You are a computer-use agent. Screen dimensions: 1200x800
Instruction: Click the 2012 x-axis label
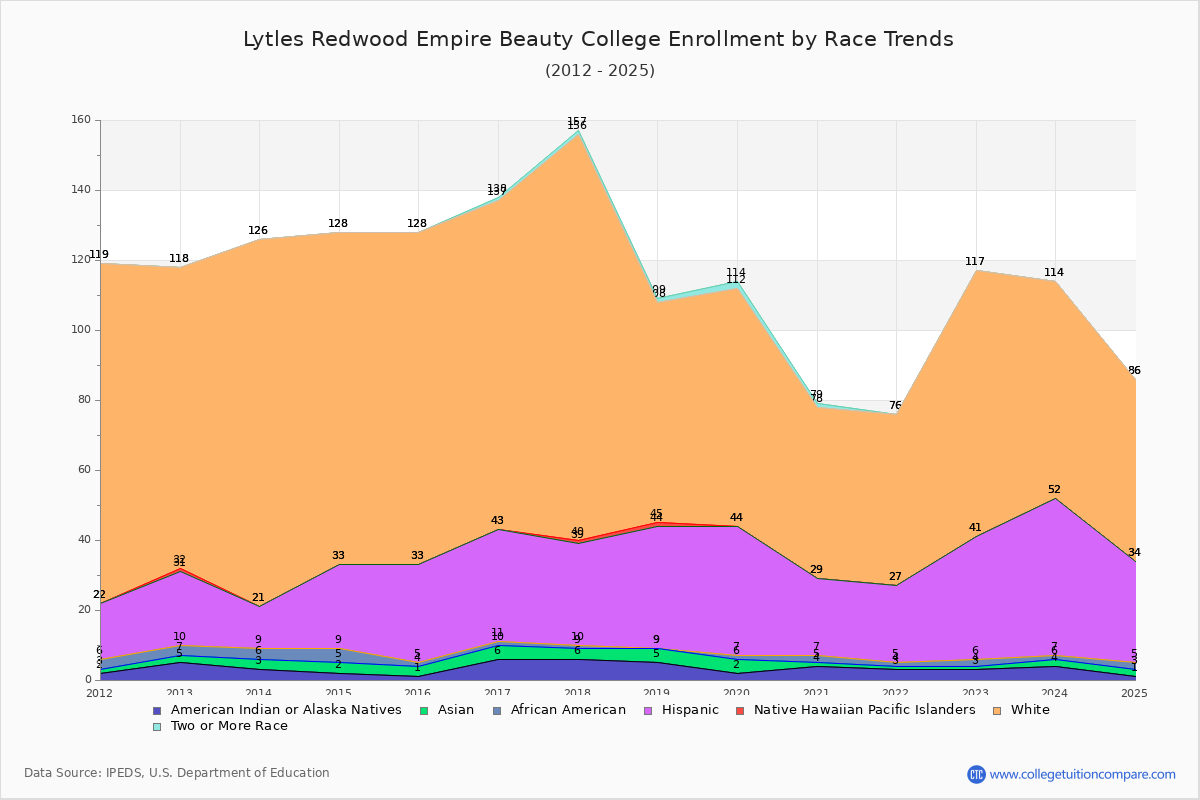[100, 693]
